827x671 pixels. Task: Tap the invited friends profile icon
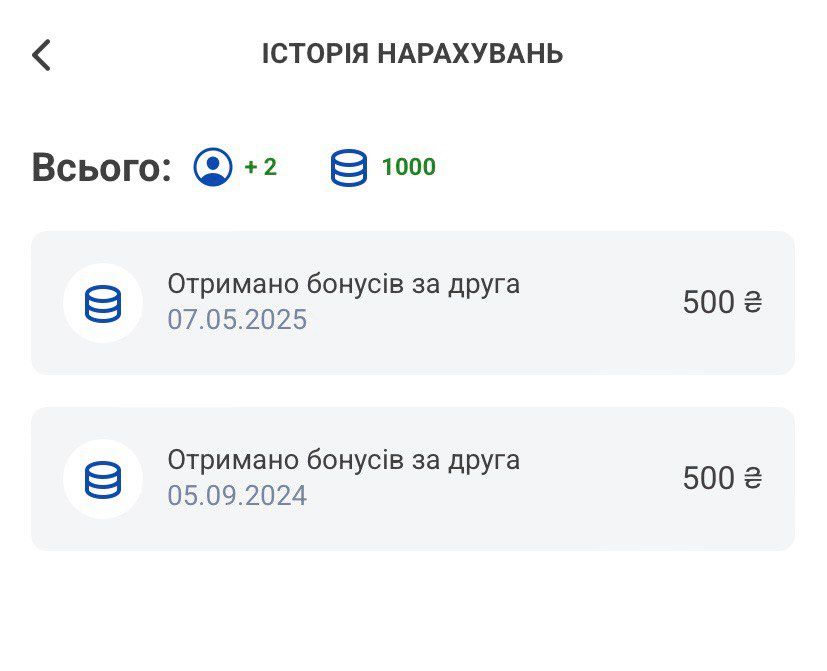coord(213,167)
